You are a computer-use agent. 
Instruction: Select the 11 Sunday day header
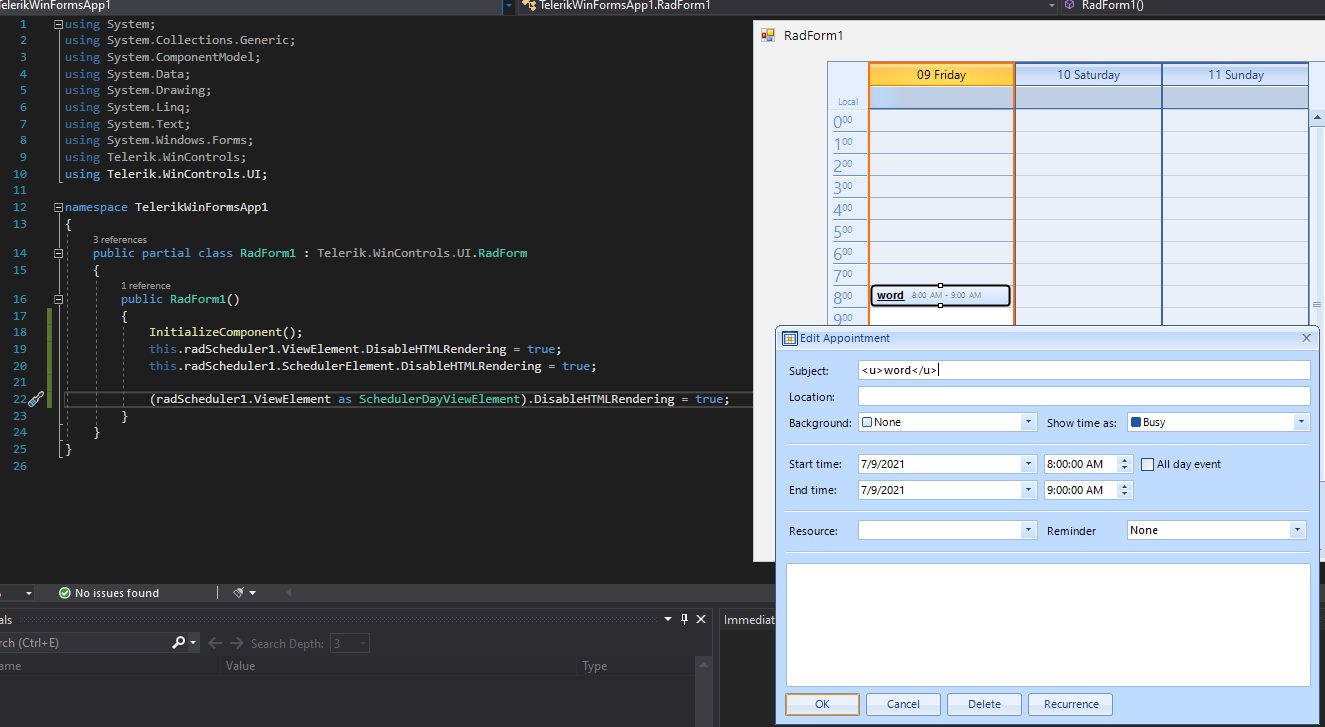(x=1235, y=75)
